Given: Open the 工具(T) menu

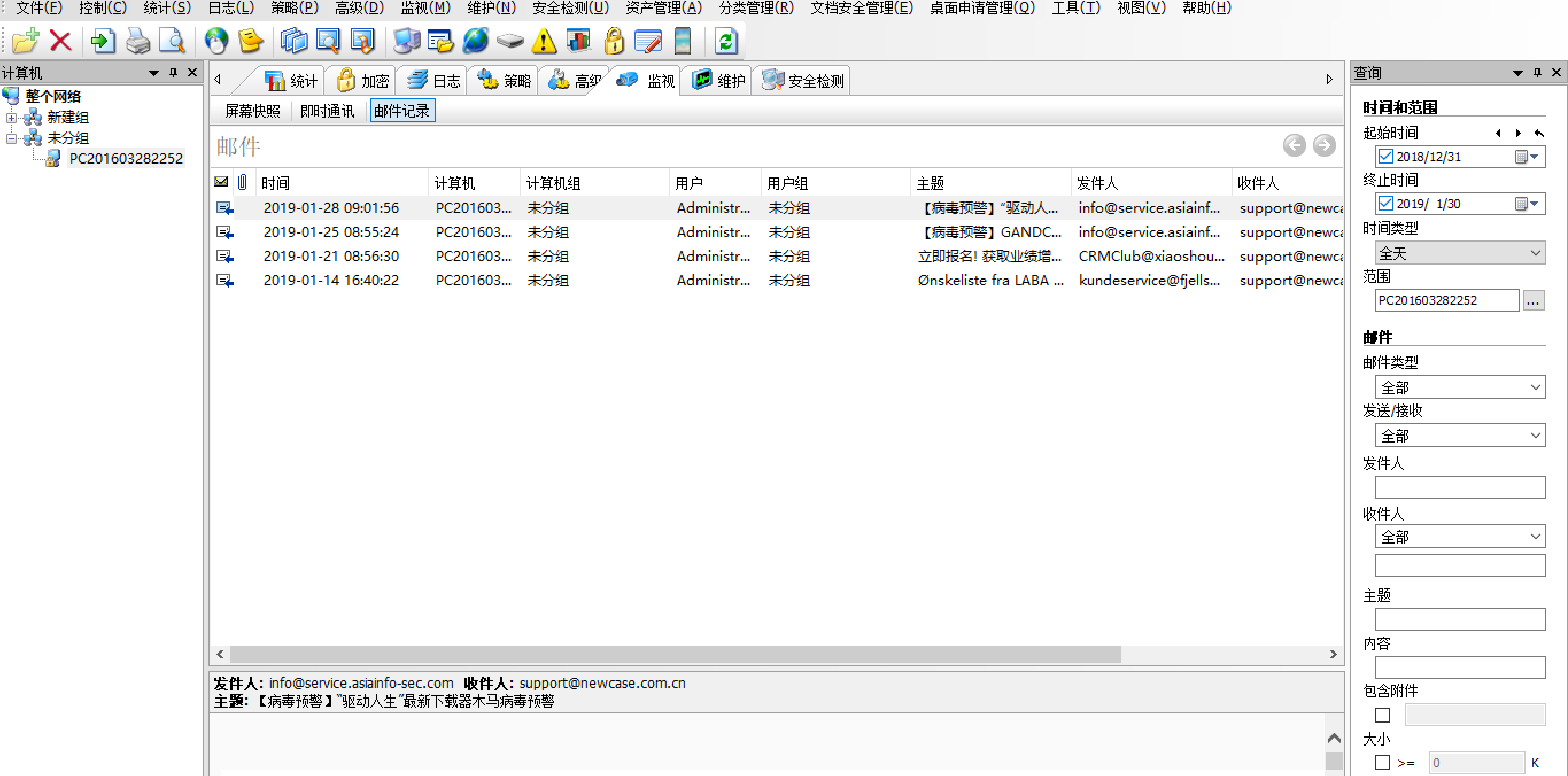Looking at the screenshot, I should [1075, 8].
